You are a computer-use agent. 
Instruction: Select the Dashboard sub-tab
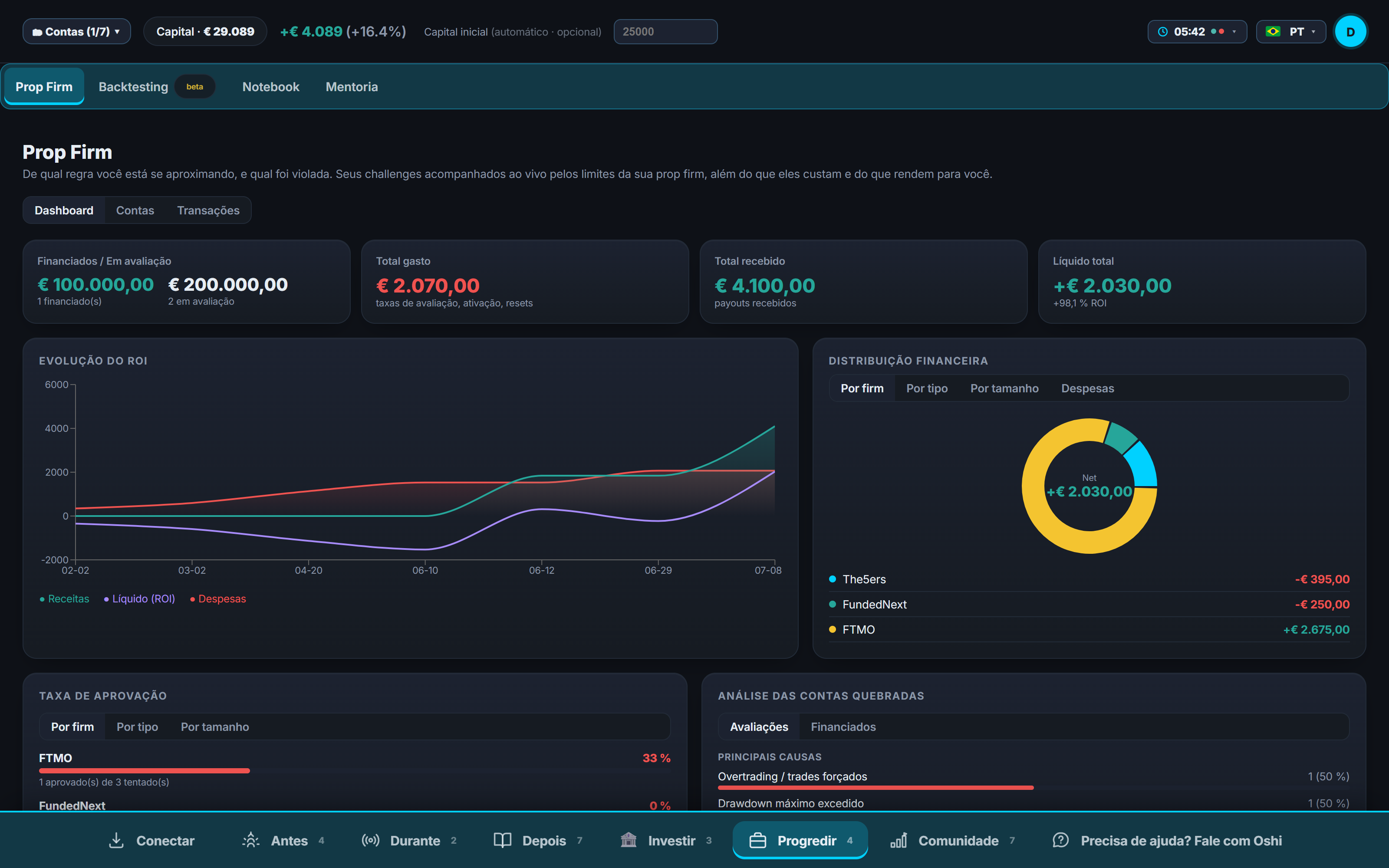(64, 210)
